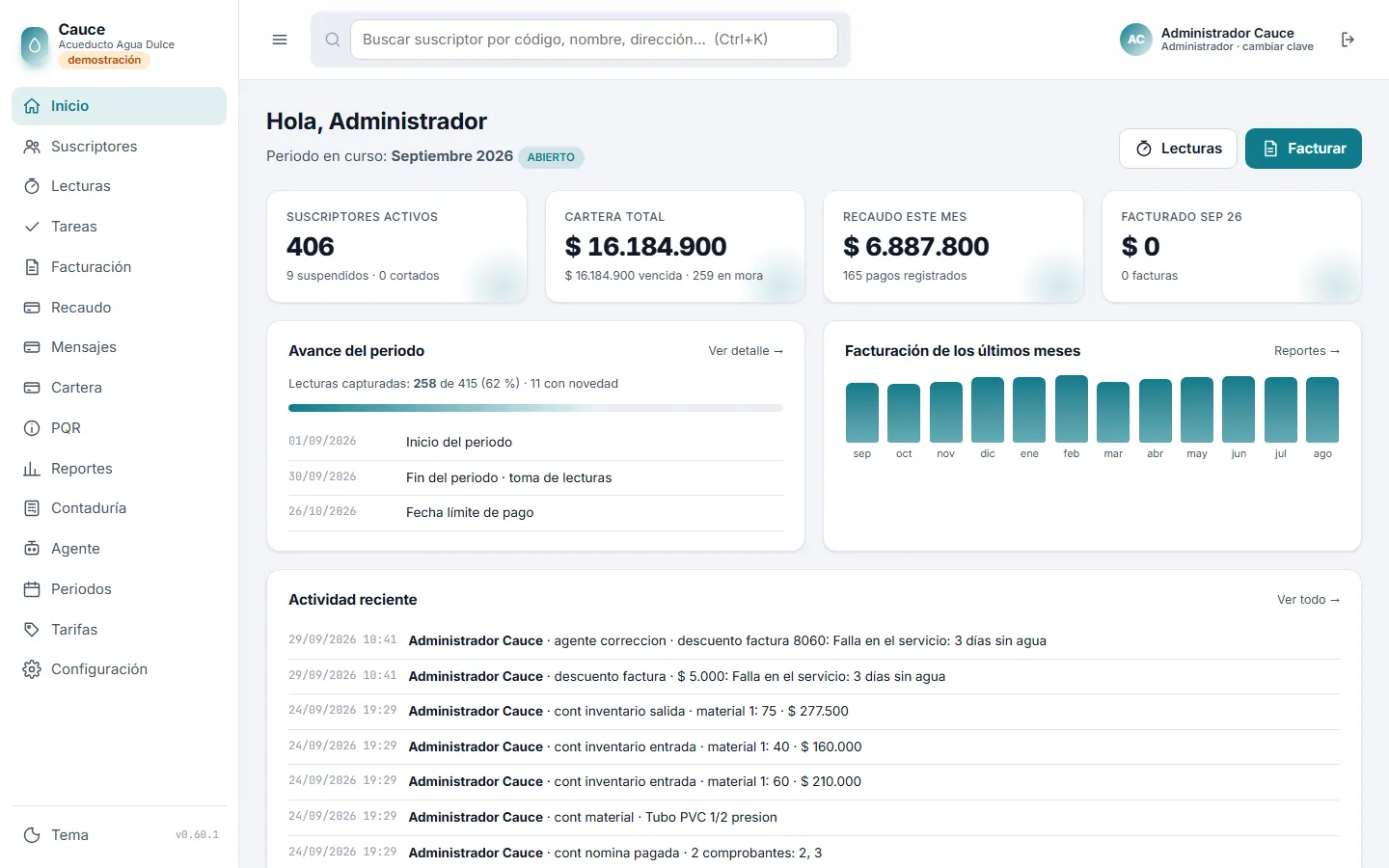Viewport: 1389px width, 868px height.
Task: Open Ver todo in Actividad reciente
Action: pyautogui.click(x=1309, y=600)
